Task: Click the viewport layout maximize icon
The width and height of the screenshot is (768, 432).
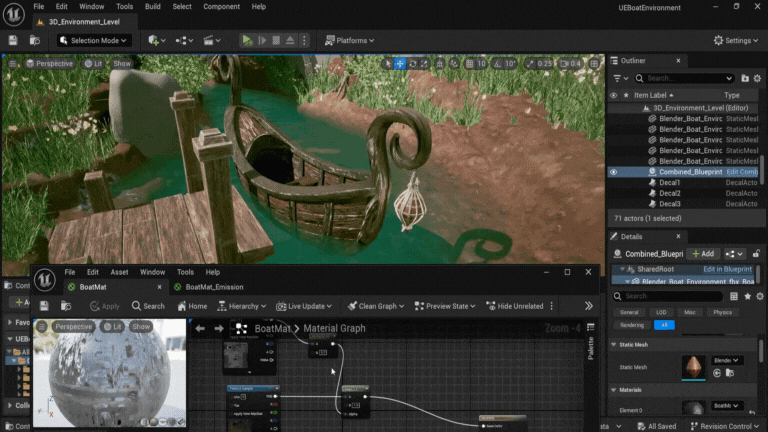Action: point(594,64)
